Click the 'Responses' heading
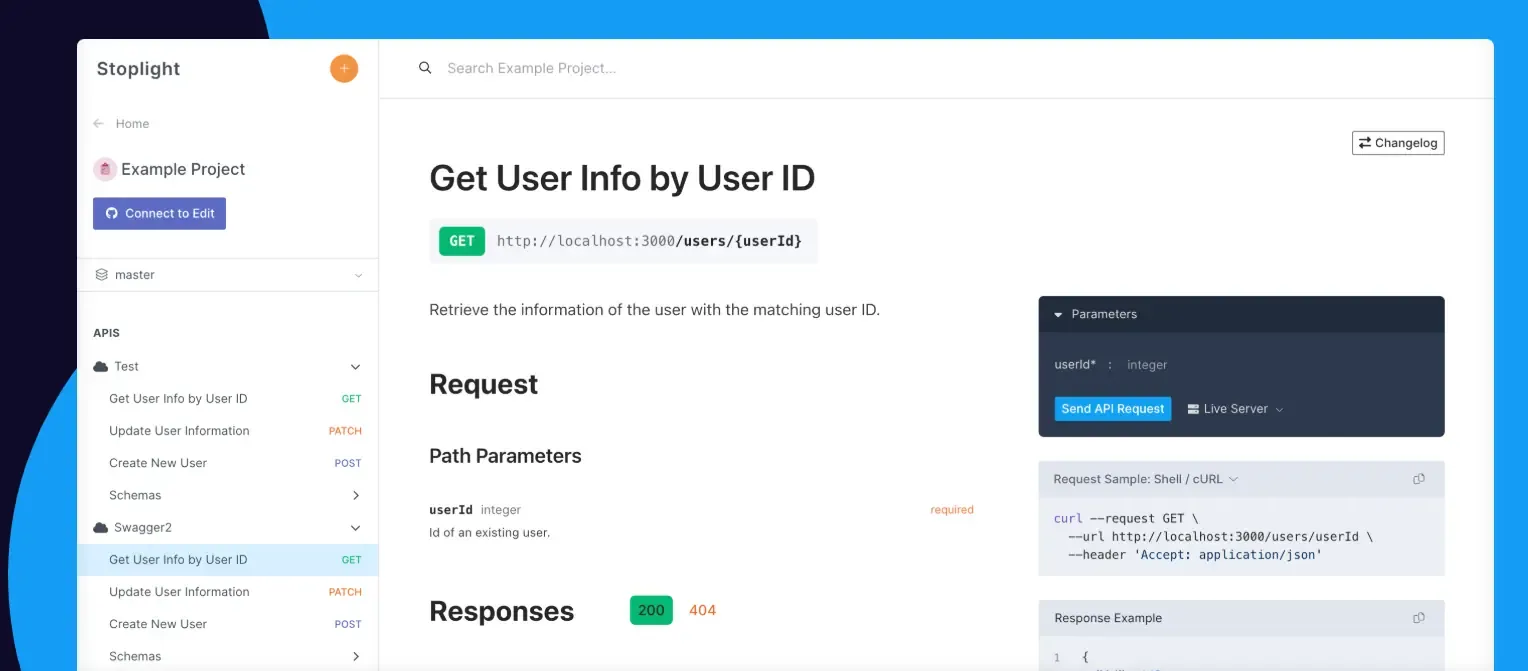 (x=501, y=612)
